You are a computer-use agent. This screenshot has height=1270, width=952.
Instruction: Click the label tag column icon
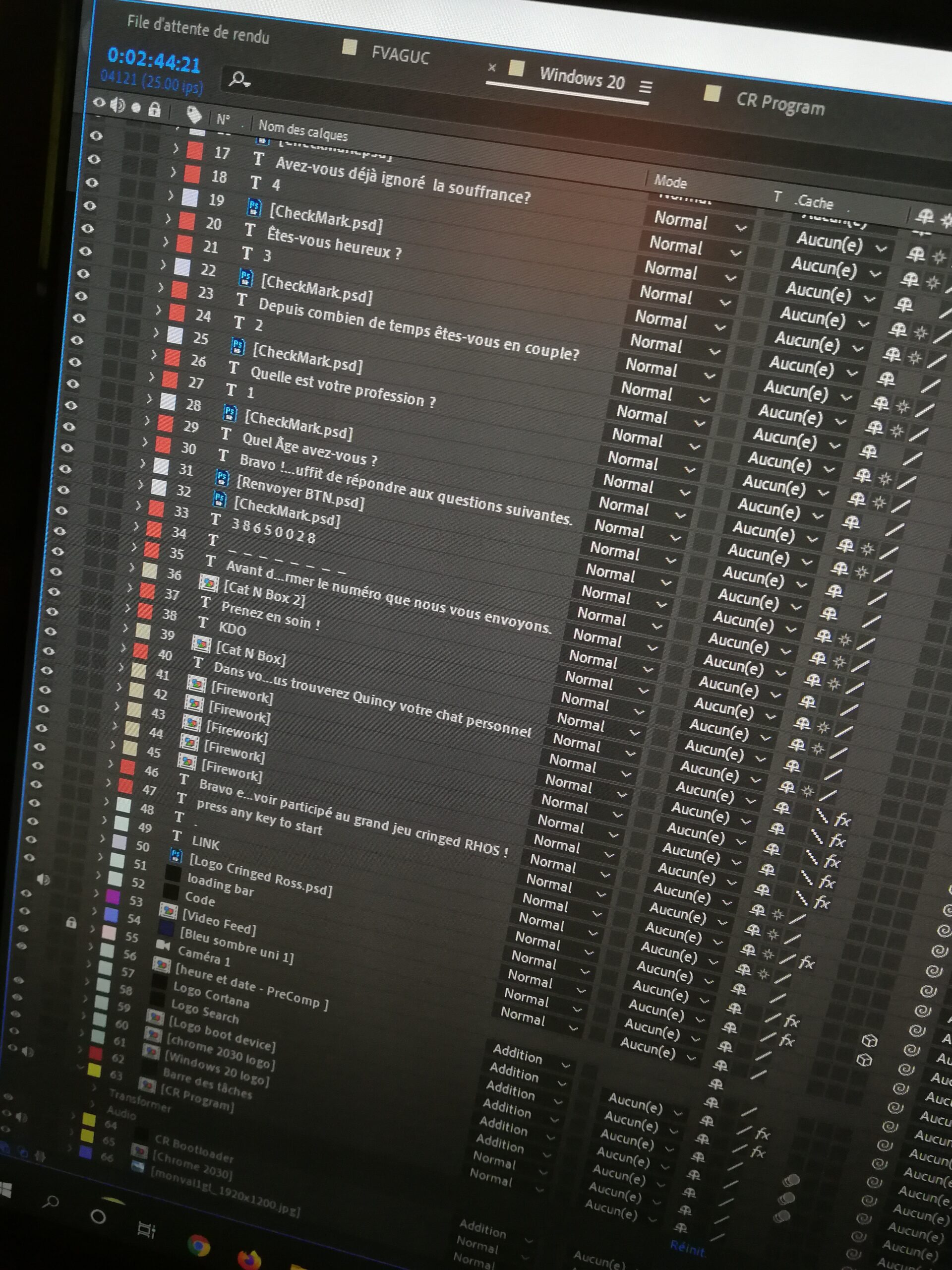tap(193, 115)
